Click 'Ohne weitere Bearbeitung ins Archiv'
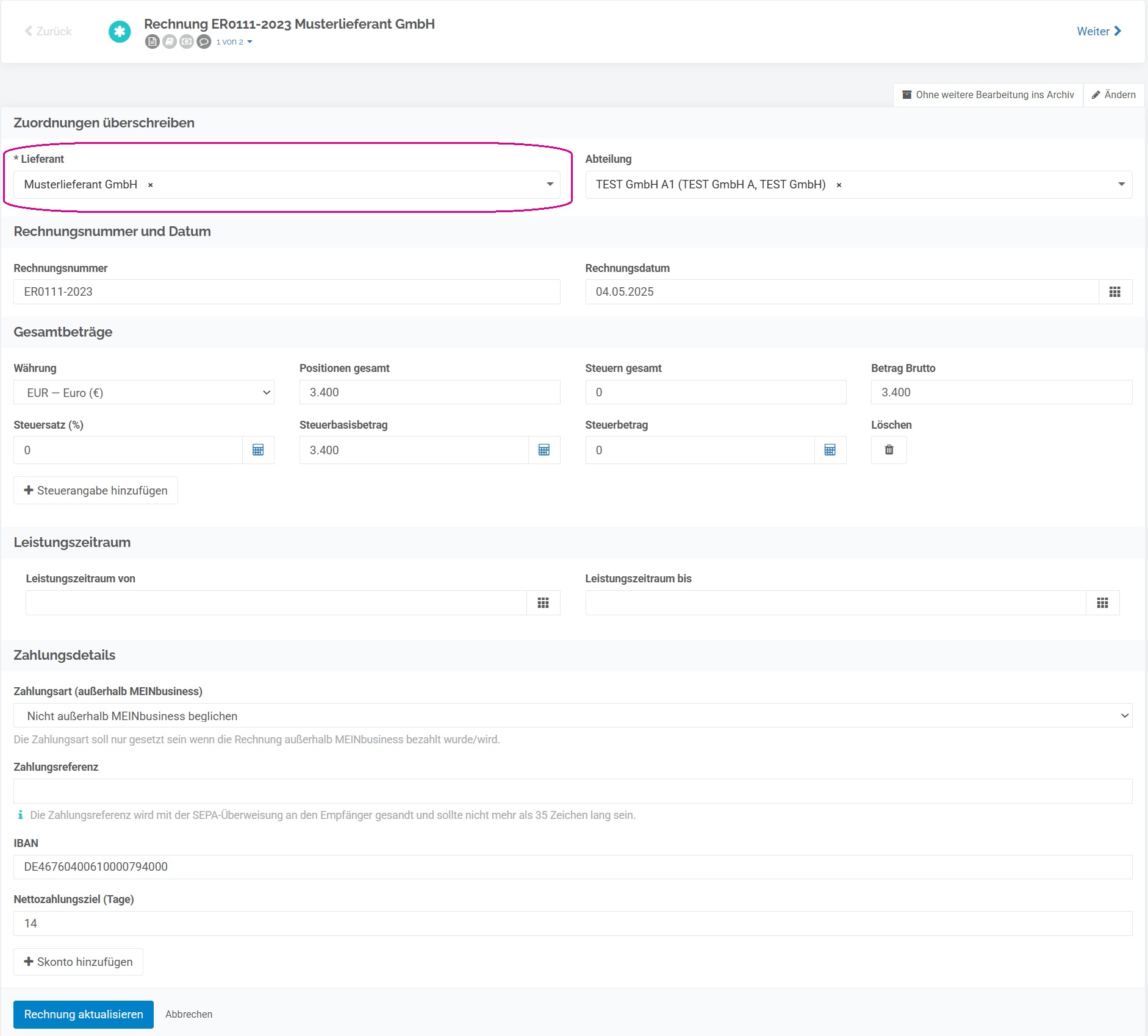Image resolution: width=1148 pixels, height=1036 pixels. pyautogui.click(x=988, y=95)
